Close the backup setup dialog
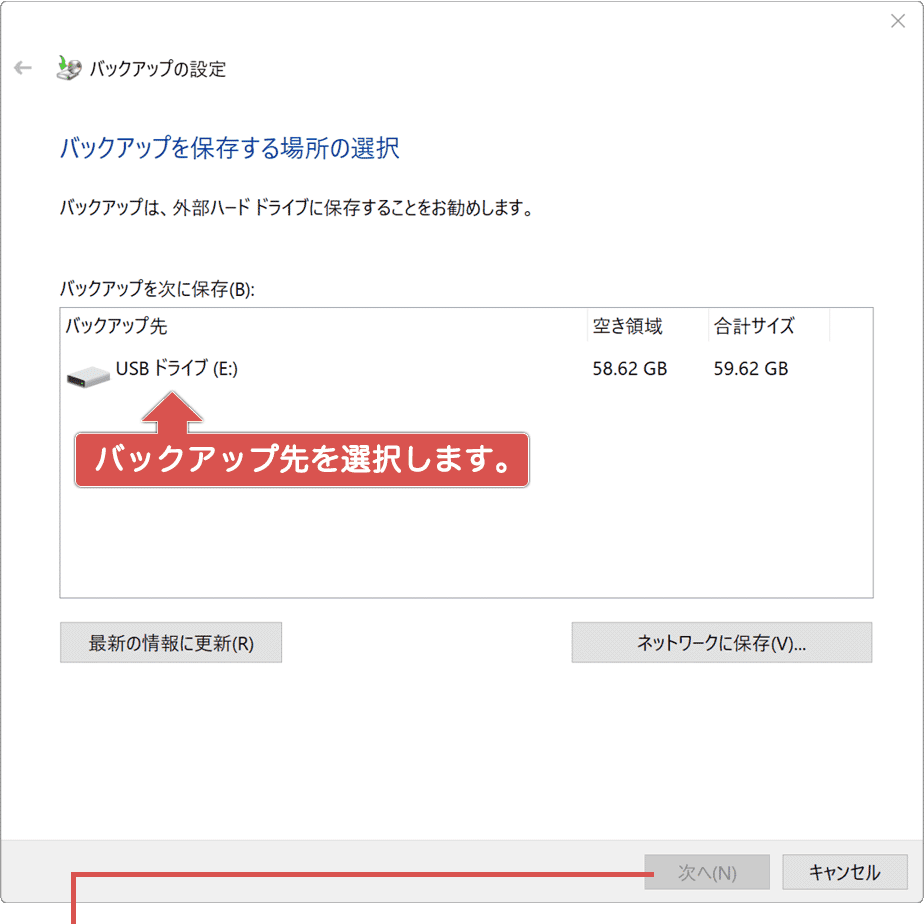Screen dimensions: 924x924 tap(898, 20)
